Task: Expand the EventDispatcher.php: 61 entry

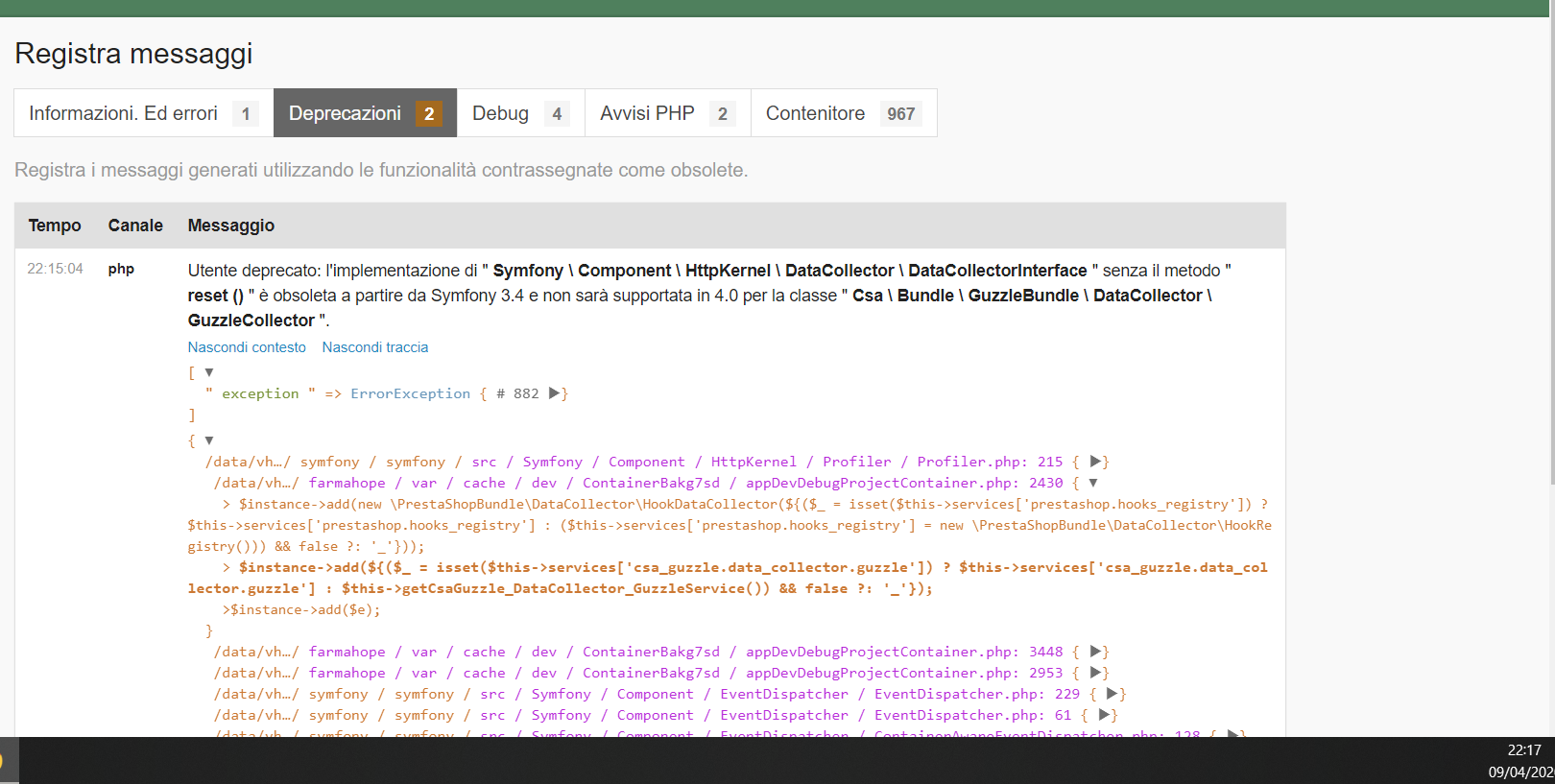Action: (x=1105, y=715)
